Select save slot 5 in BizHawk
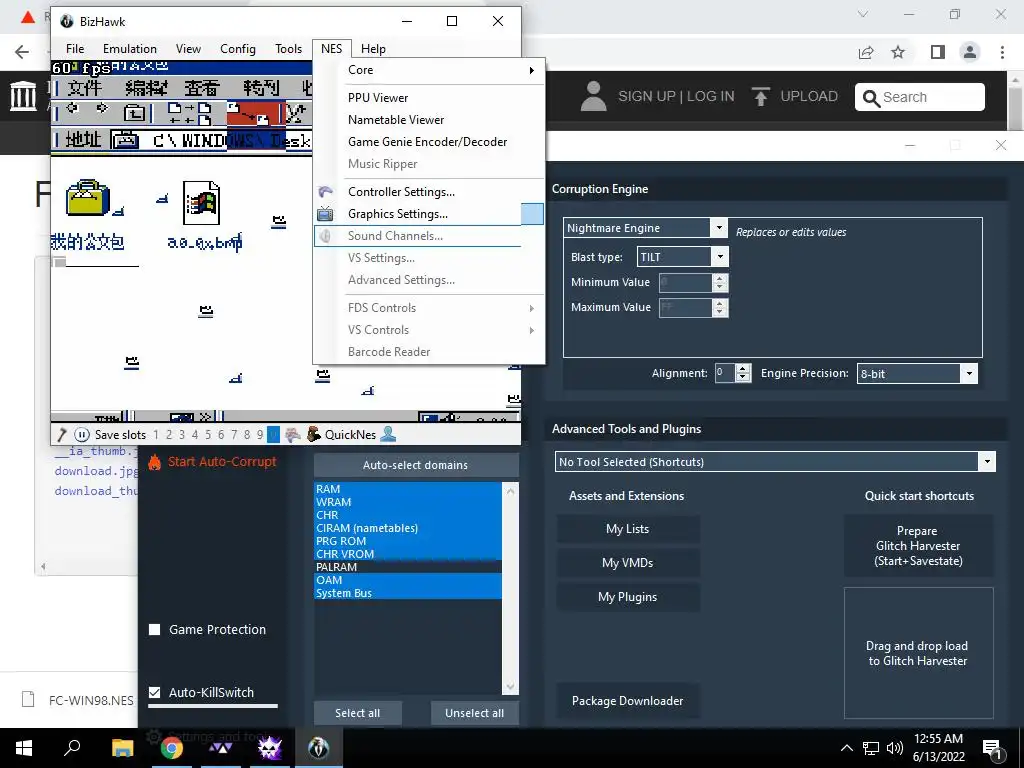The height and width of the screenshot is (768, 1024). click(x=208, y=435)
